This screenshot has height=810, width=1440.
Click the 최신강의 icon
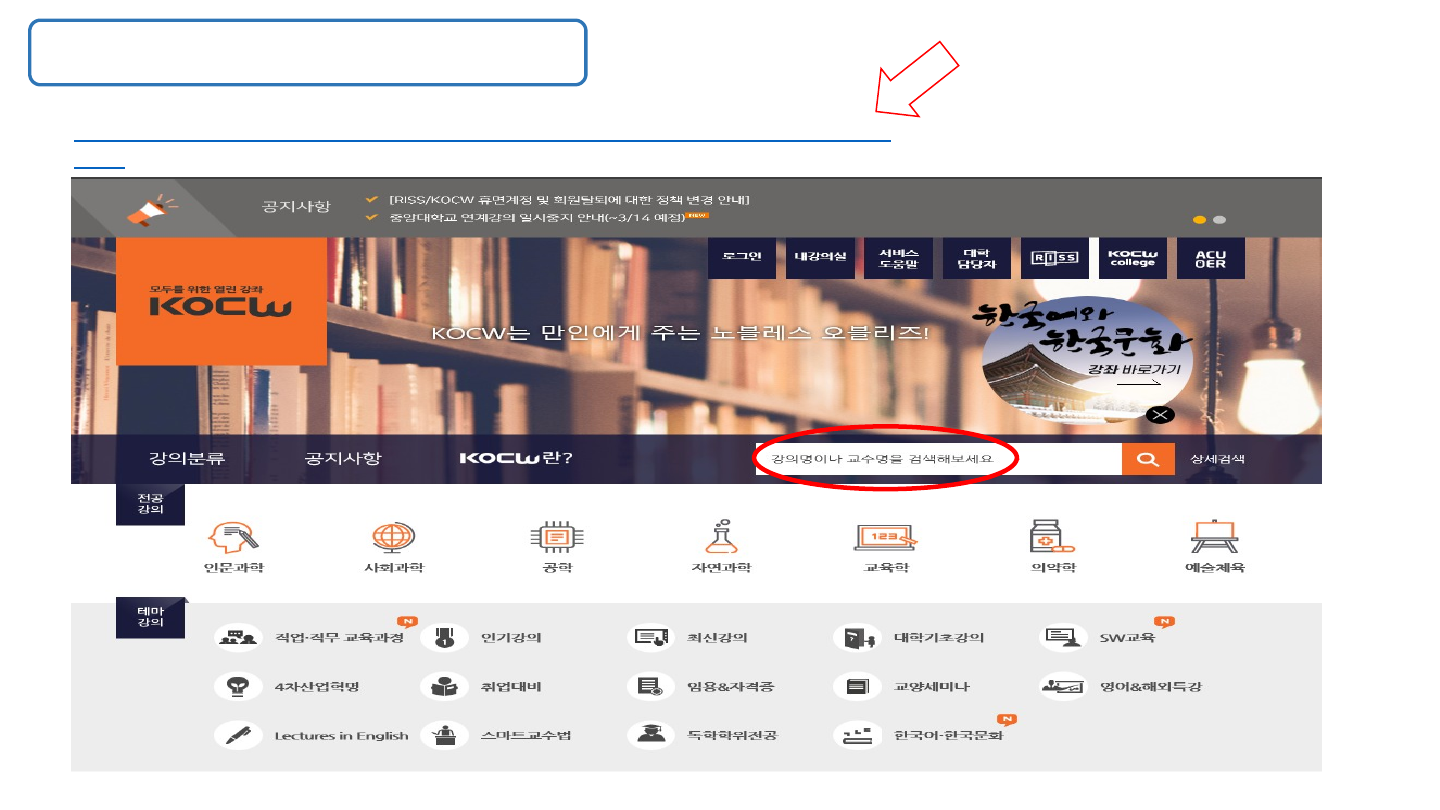(650, 637)
